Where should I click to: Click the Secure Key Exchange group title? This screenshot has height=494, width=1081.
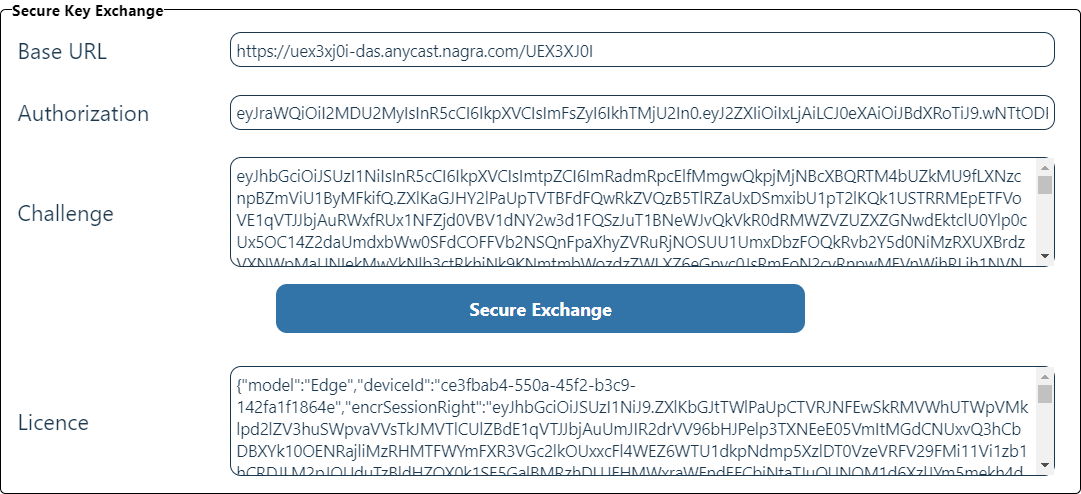coord(87,11)
